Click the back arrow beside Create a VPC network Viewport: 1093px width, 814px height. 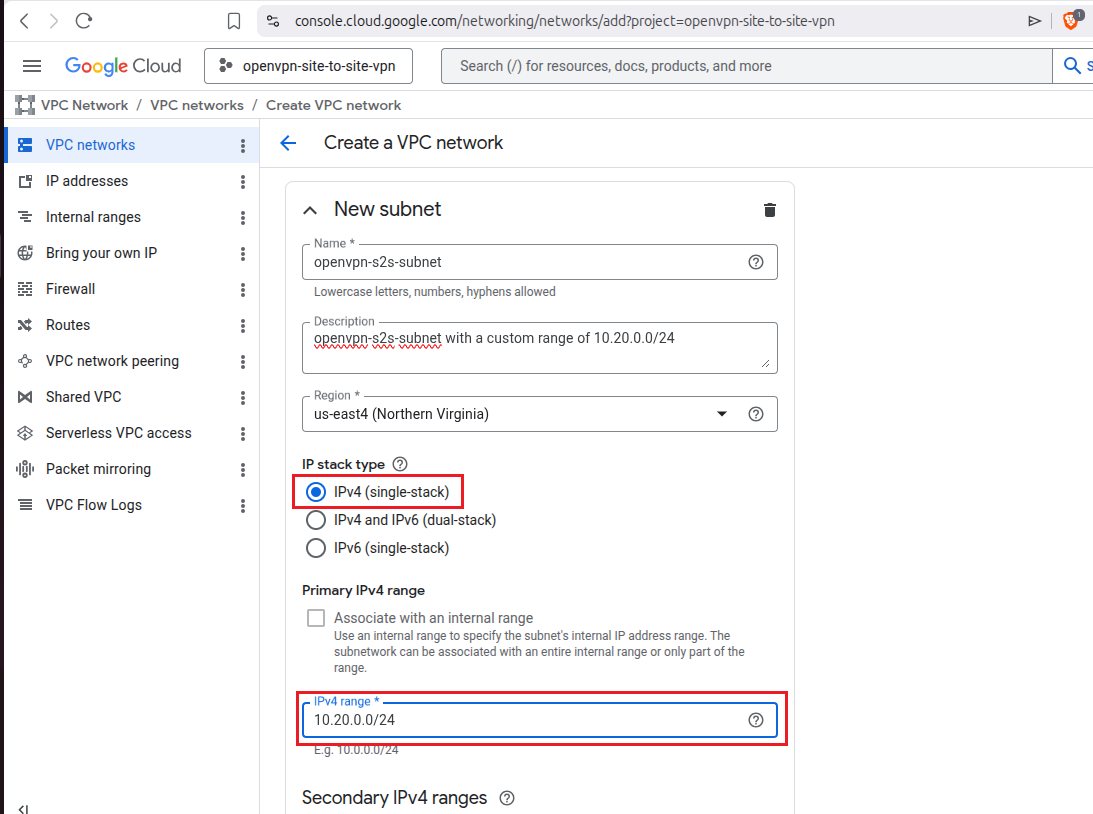pos(288,143)
